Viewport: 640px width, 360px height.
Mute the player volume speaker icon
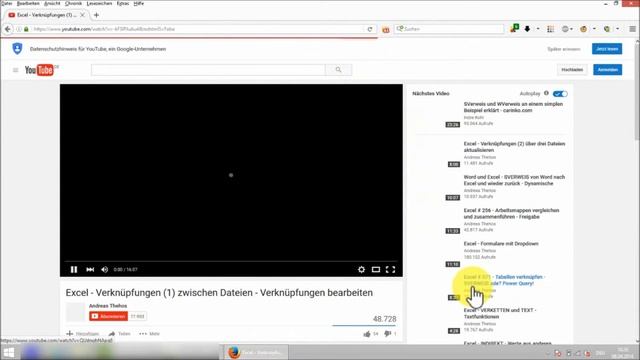tap(104, 269)
